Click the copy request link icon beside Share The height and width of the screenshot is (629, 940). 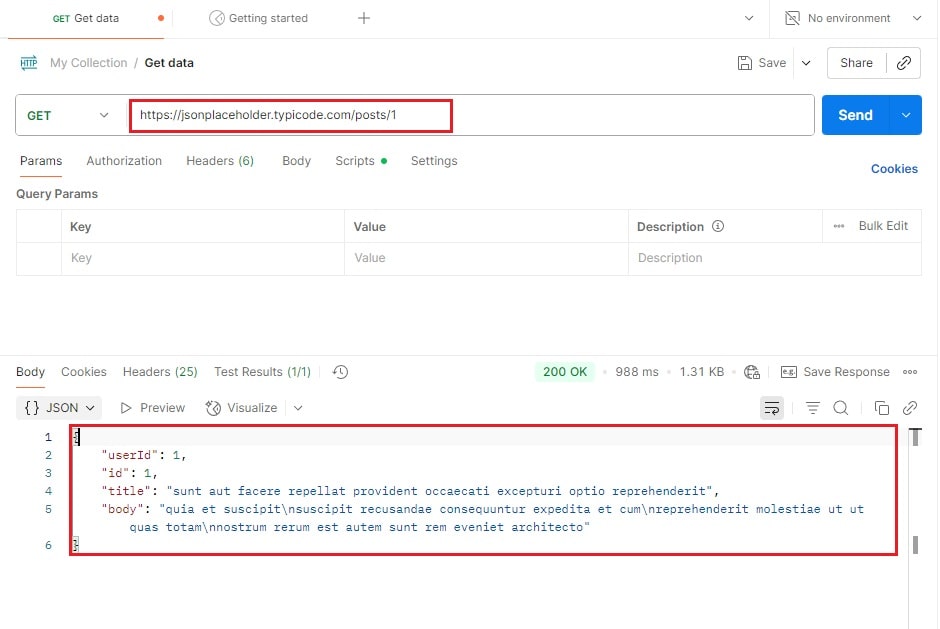(904, 63)
